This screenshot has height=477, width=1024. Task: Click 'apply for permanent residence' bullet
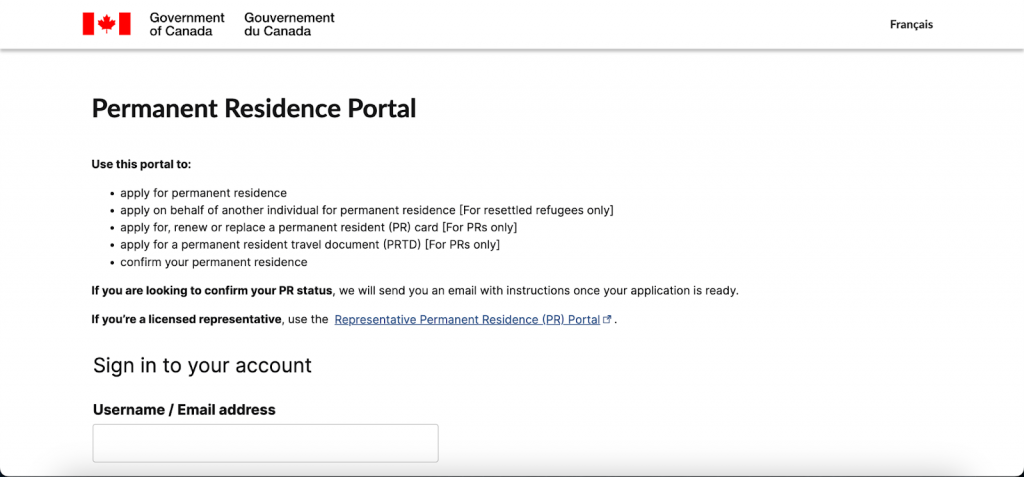pos(204,193)
